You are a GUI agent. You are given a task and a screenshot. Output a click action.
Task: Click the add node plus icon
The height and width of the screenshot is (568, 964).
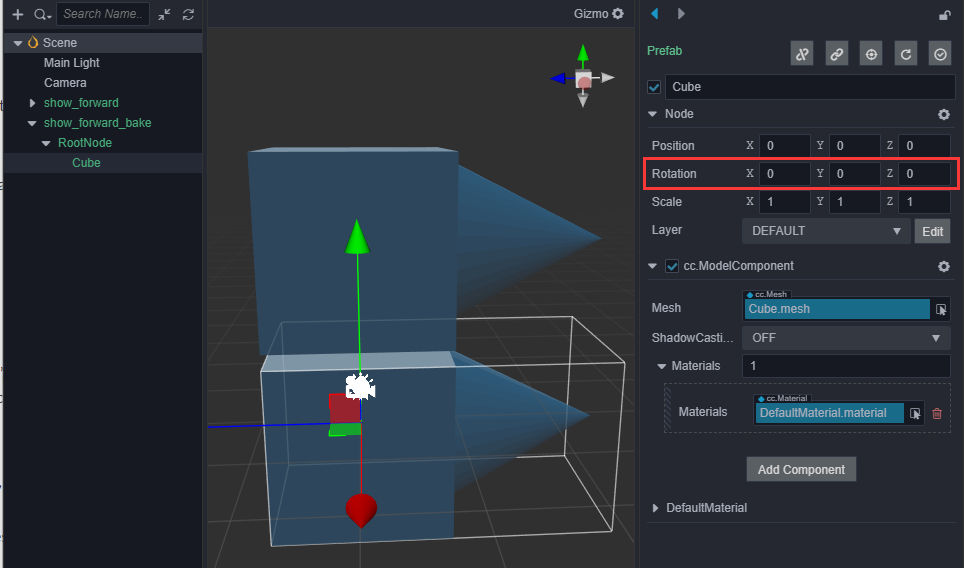point(17,14)
